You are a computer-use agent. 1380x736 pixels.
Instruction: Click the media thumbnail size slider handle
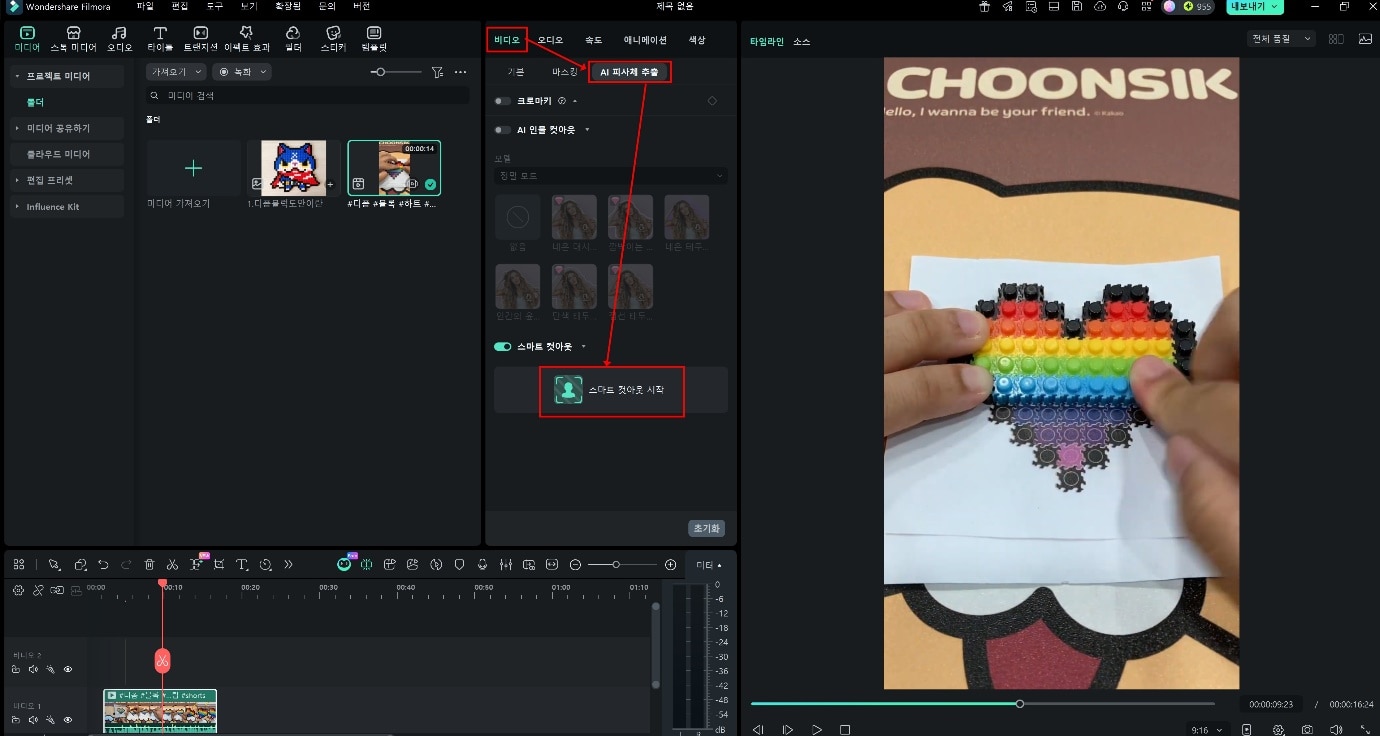[379, 72]
